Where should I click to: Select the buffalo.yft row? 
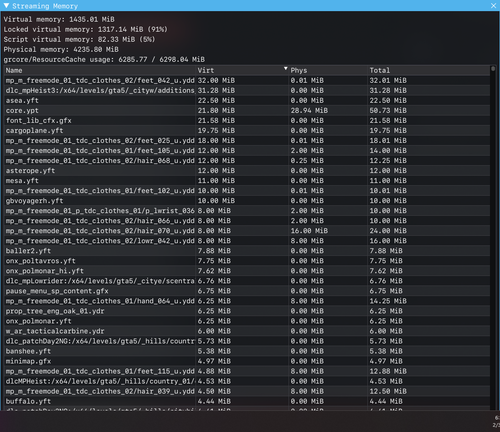(x=247, y=401)
